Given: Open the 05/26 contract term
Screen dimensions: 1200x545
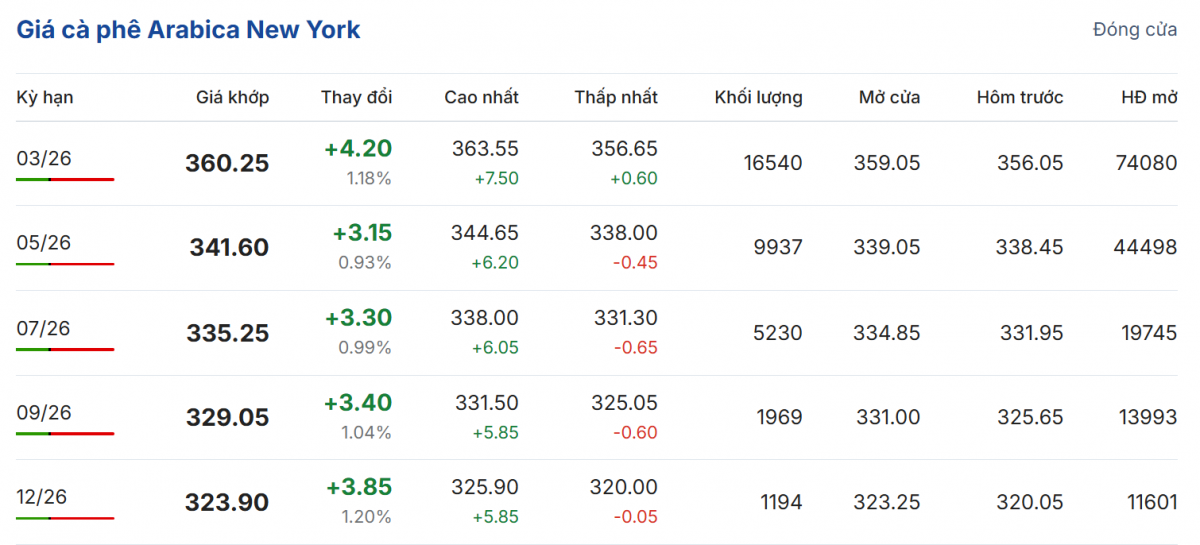Looking at the screenshot, I should click(x=44, y=243).
